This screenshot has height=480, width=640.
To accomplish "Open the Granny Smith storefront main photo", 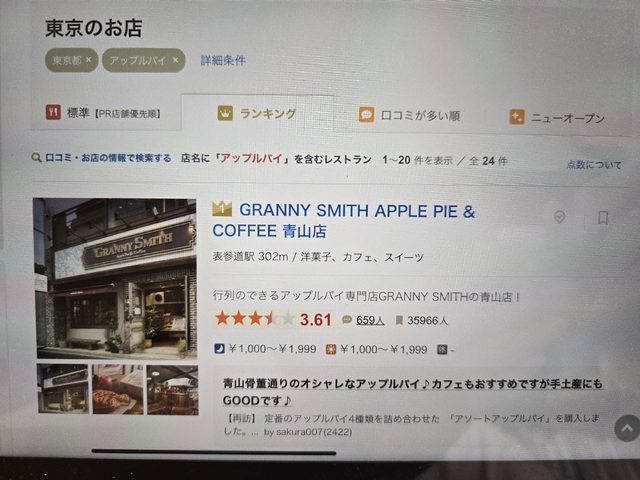I will pos(116,278).
